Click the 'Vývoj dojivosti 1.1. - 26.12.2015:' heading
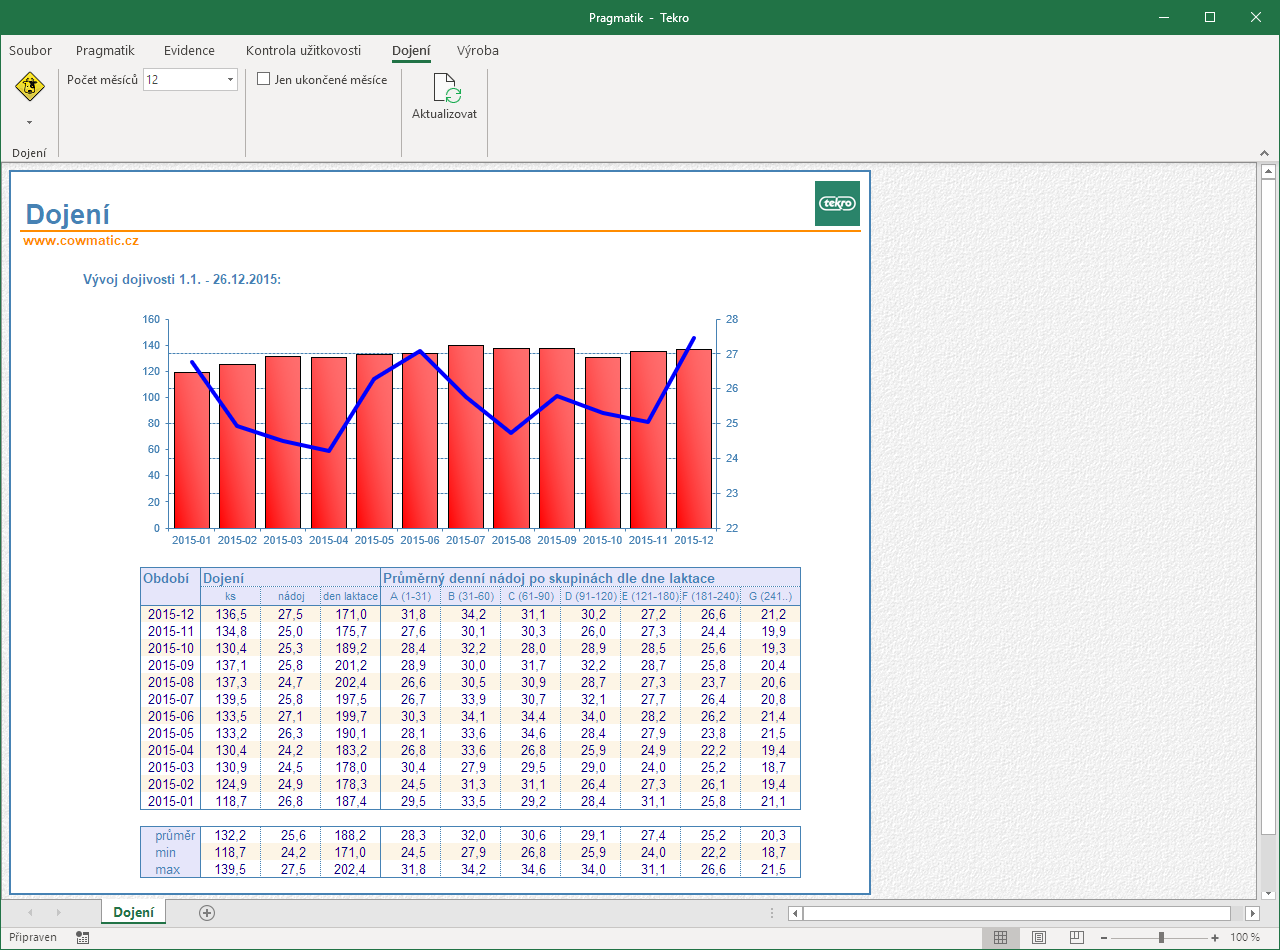This screenshot has width=1280, height=950. click(x=182, y=280)
